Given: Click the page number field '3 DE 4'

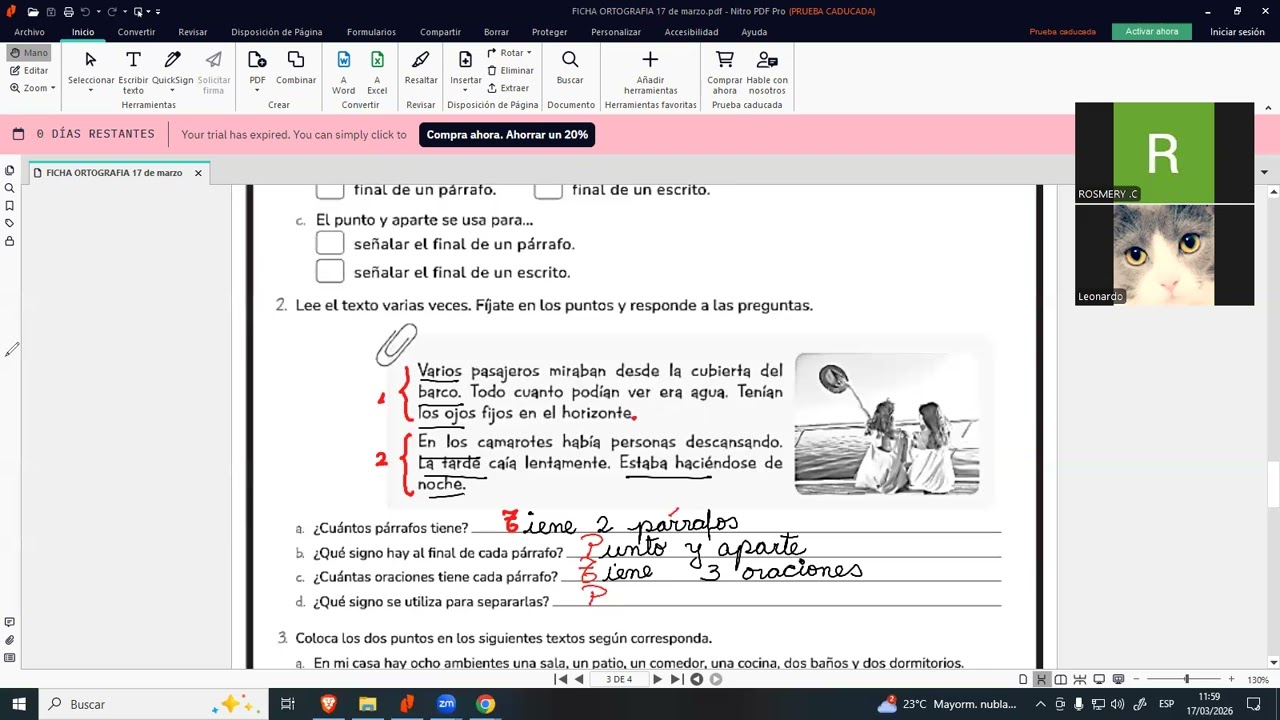Looking at the screenshot, I should [618, 679].
